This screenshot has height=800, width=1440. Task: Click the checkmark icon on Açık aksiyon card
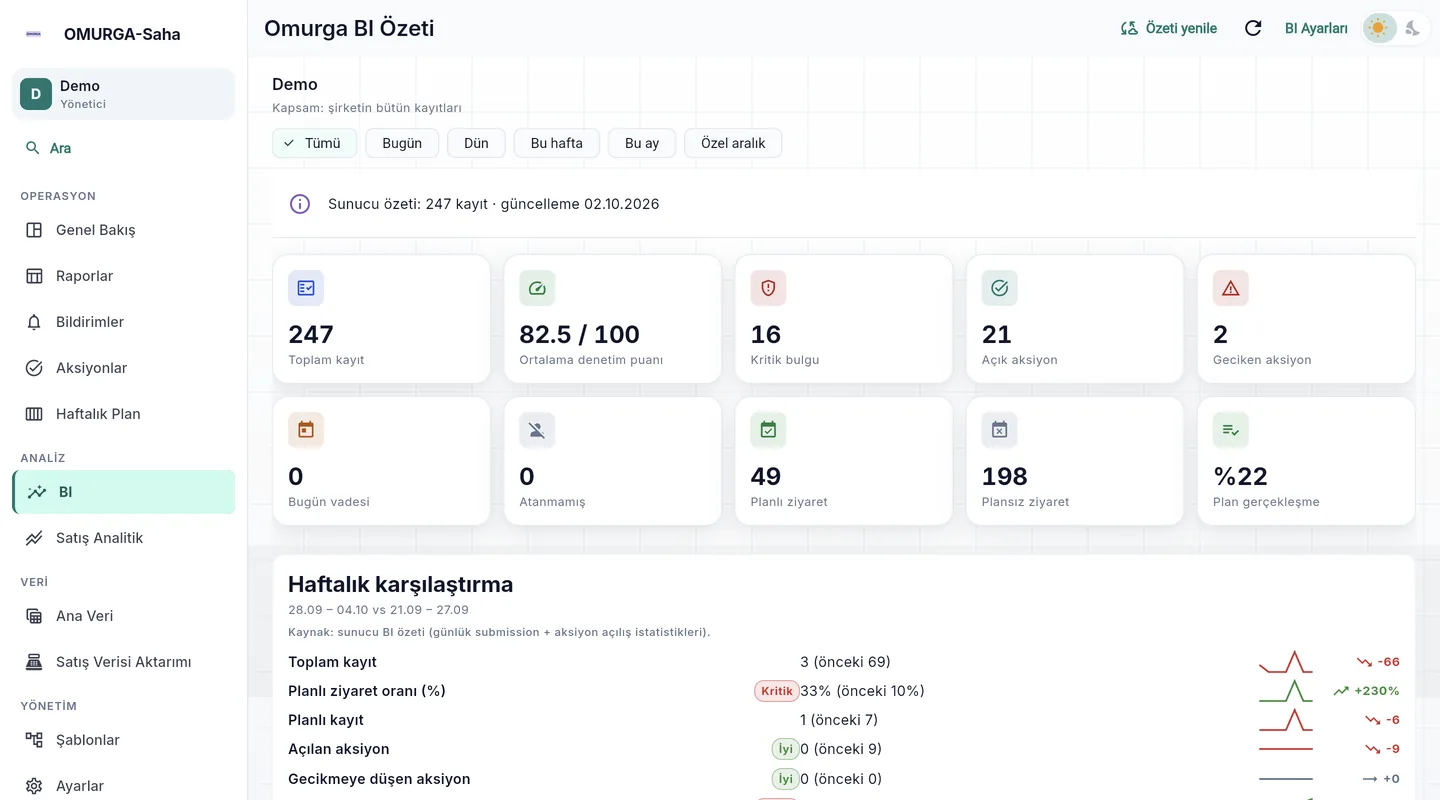[999, 288]
